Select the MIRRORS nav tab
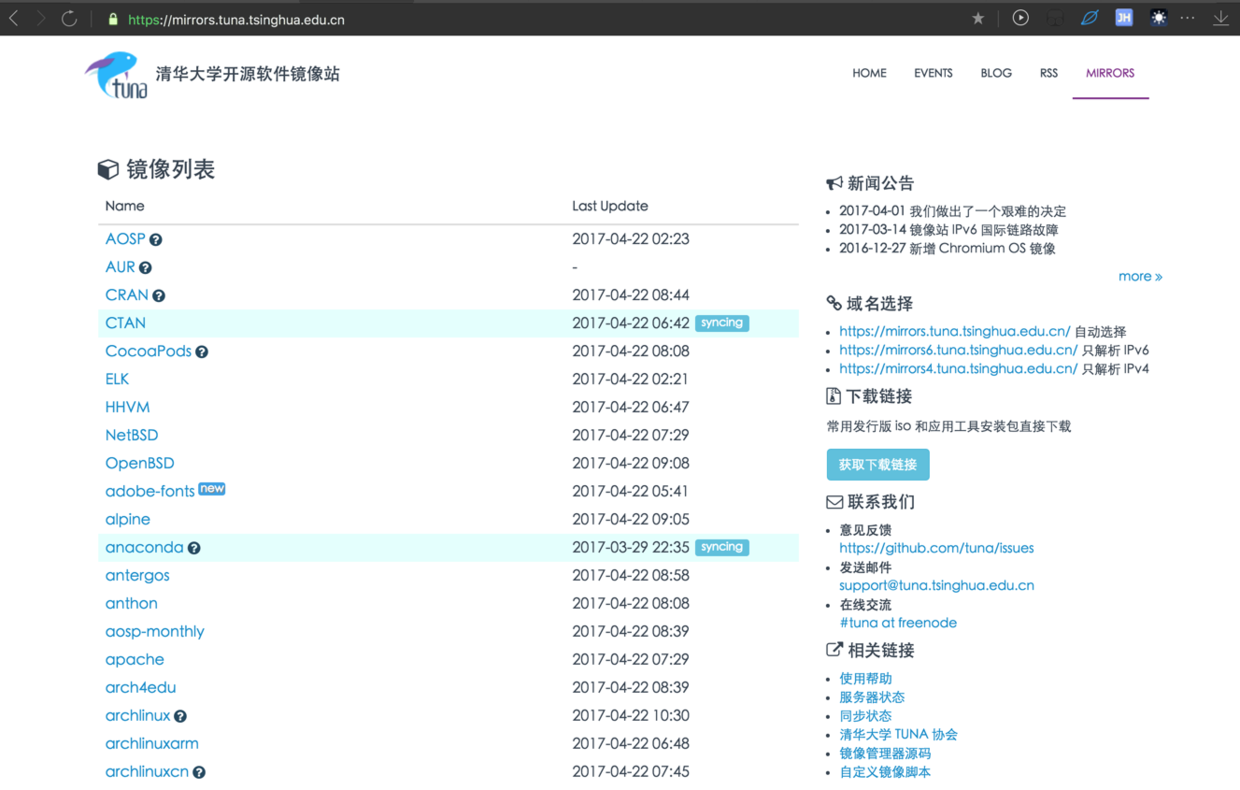The height and width of the screenshot is (790, 1240). 1110,73
